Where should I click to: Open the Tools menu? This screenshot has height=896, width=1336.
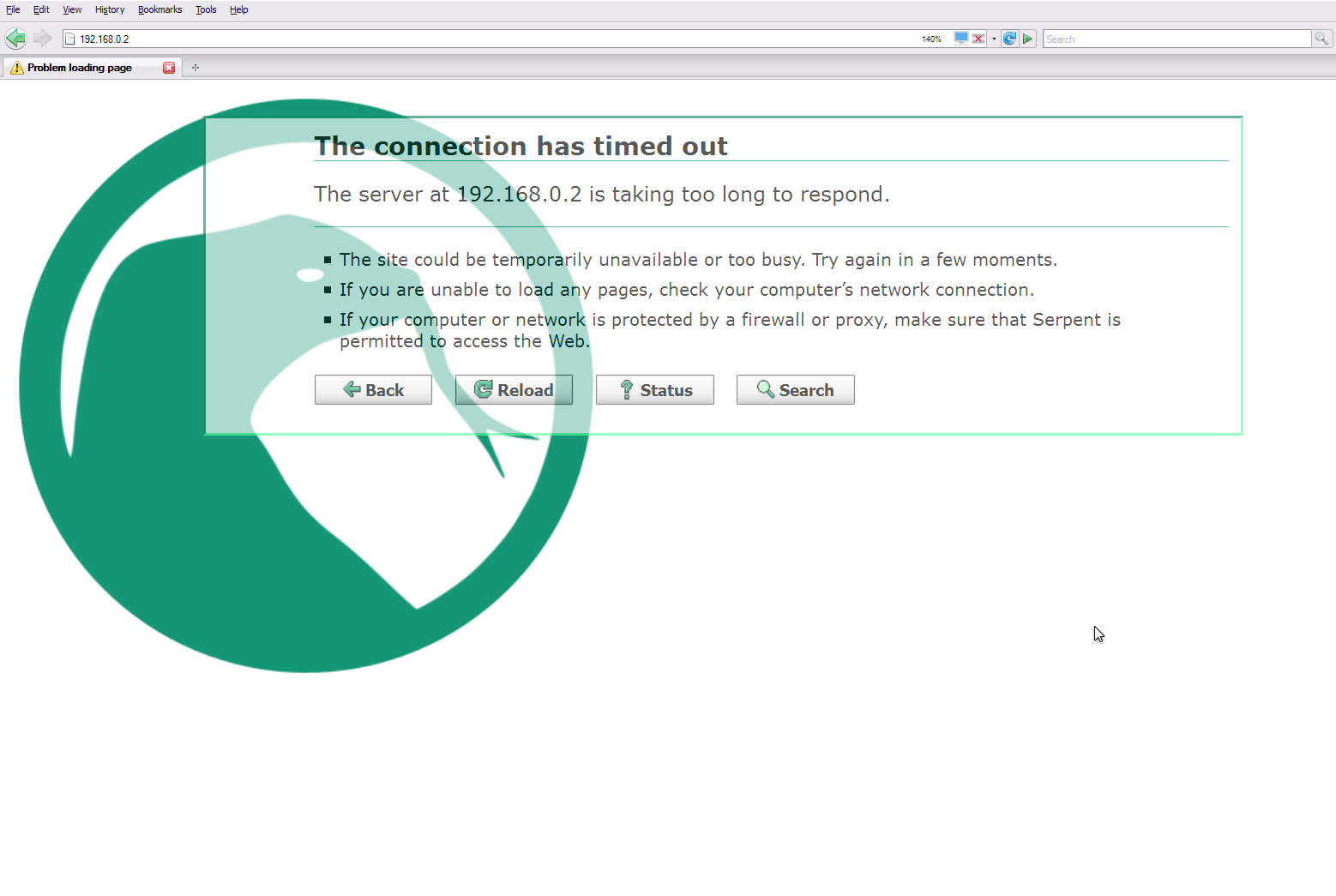206,9
